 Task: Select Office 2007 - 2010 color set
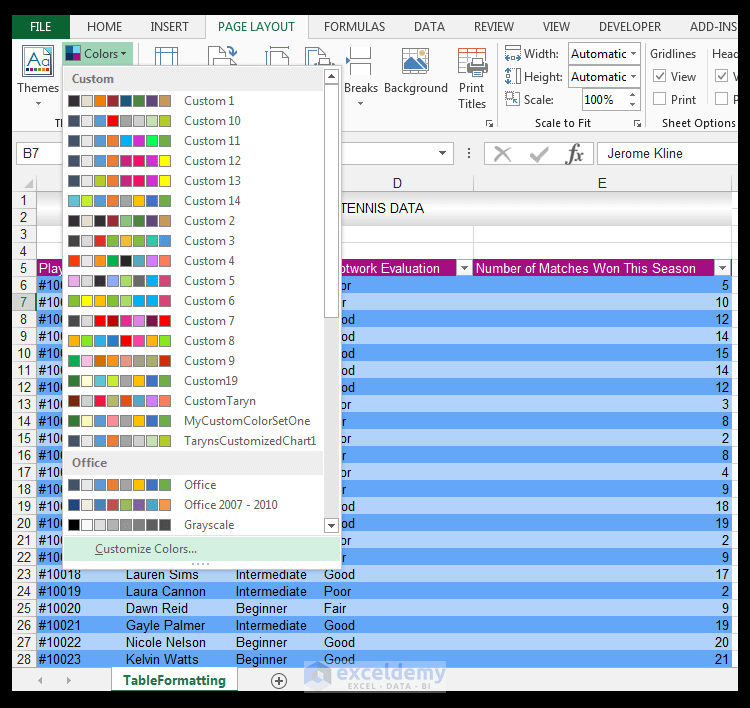[195, 505]
